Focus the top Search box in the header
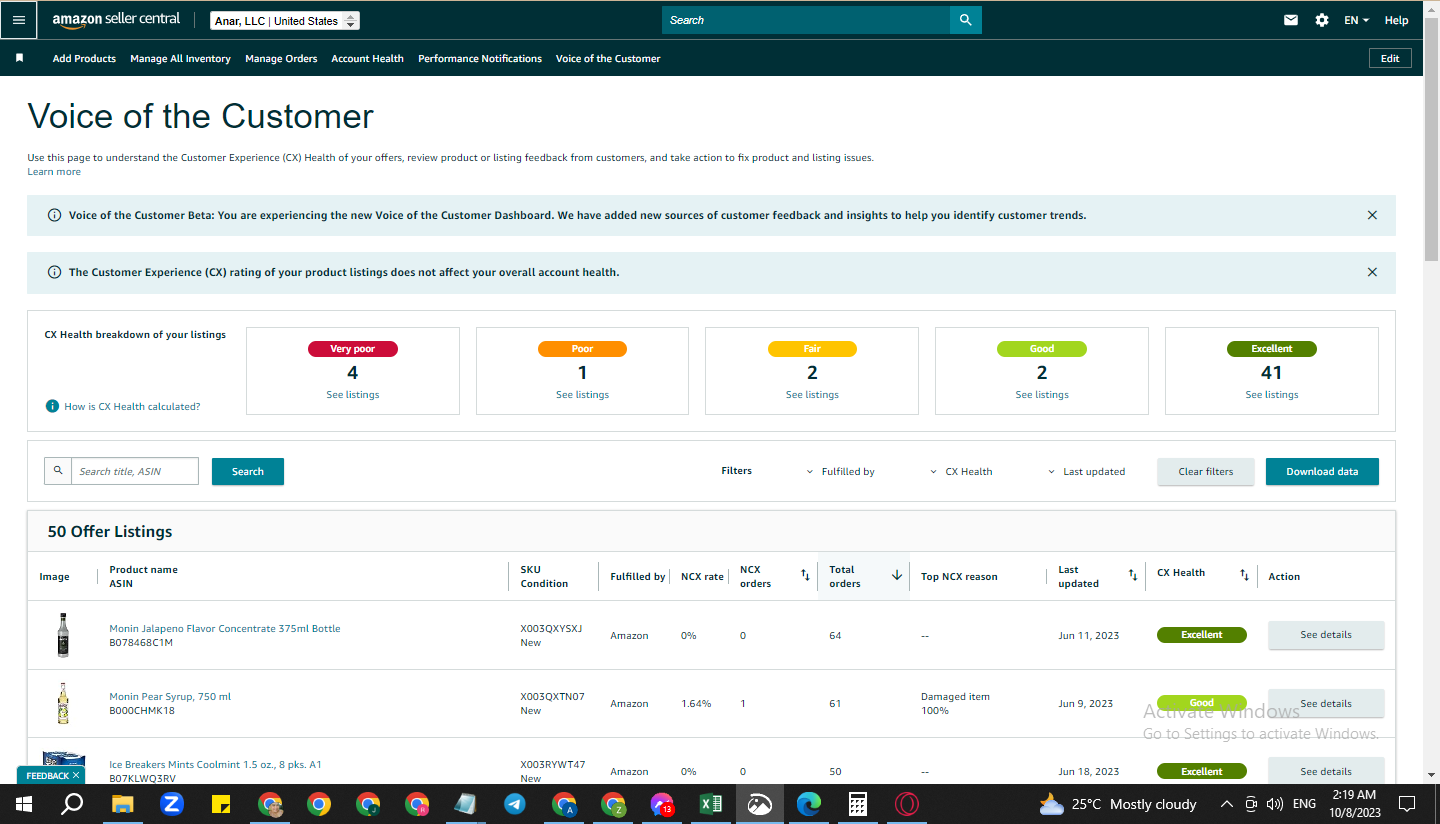Viewport: 1440px width, 824px height. [x=806, y=20]
